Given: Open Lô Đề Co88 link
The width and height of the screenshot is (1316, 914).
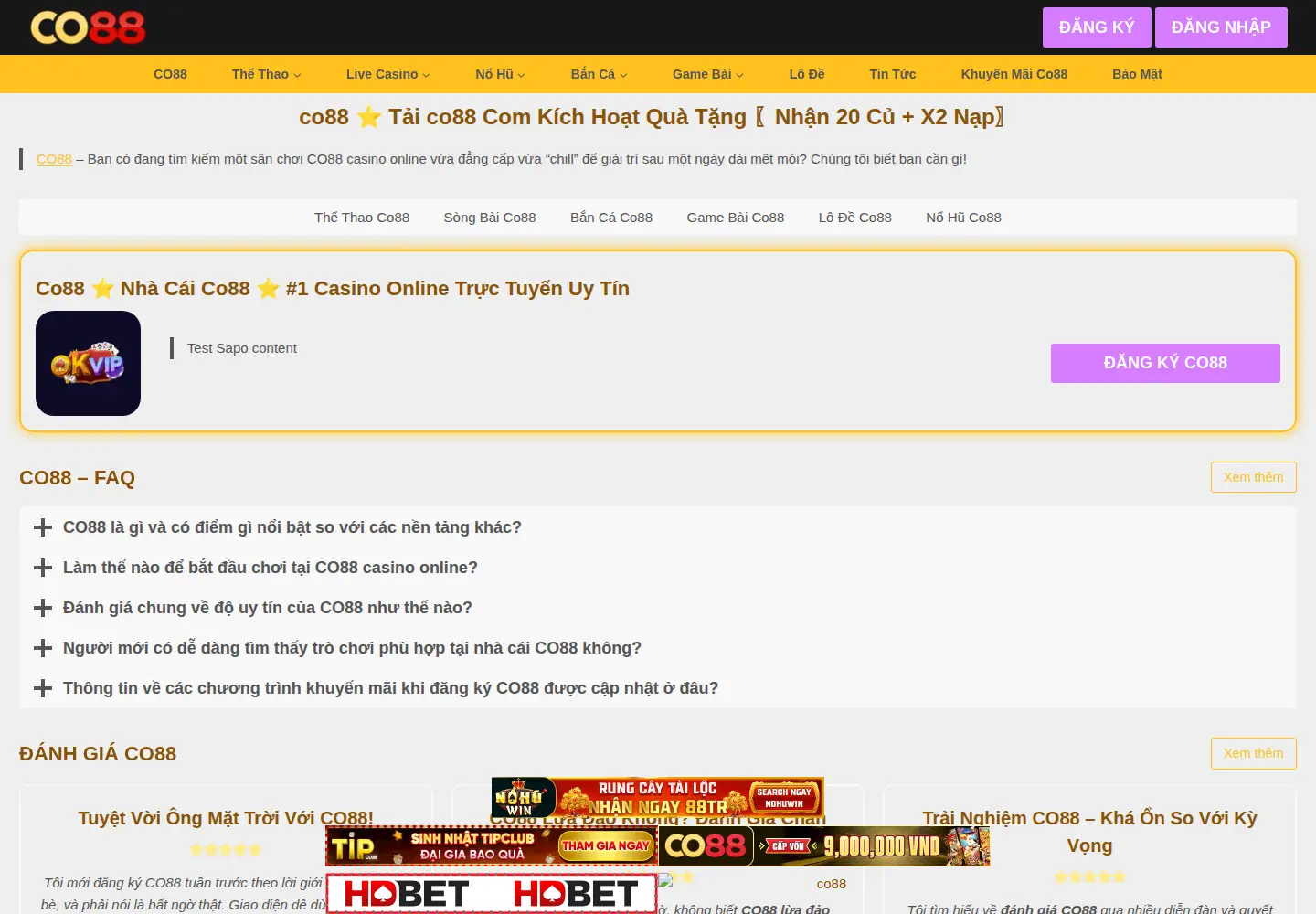Looking at the screenshot, I should (855, 218).
